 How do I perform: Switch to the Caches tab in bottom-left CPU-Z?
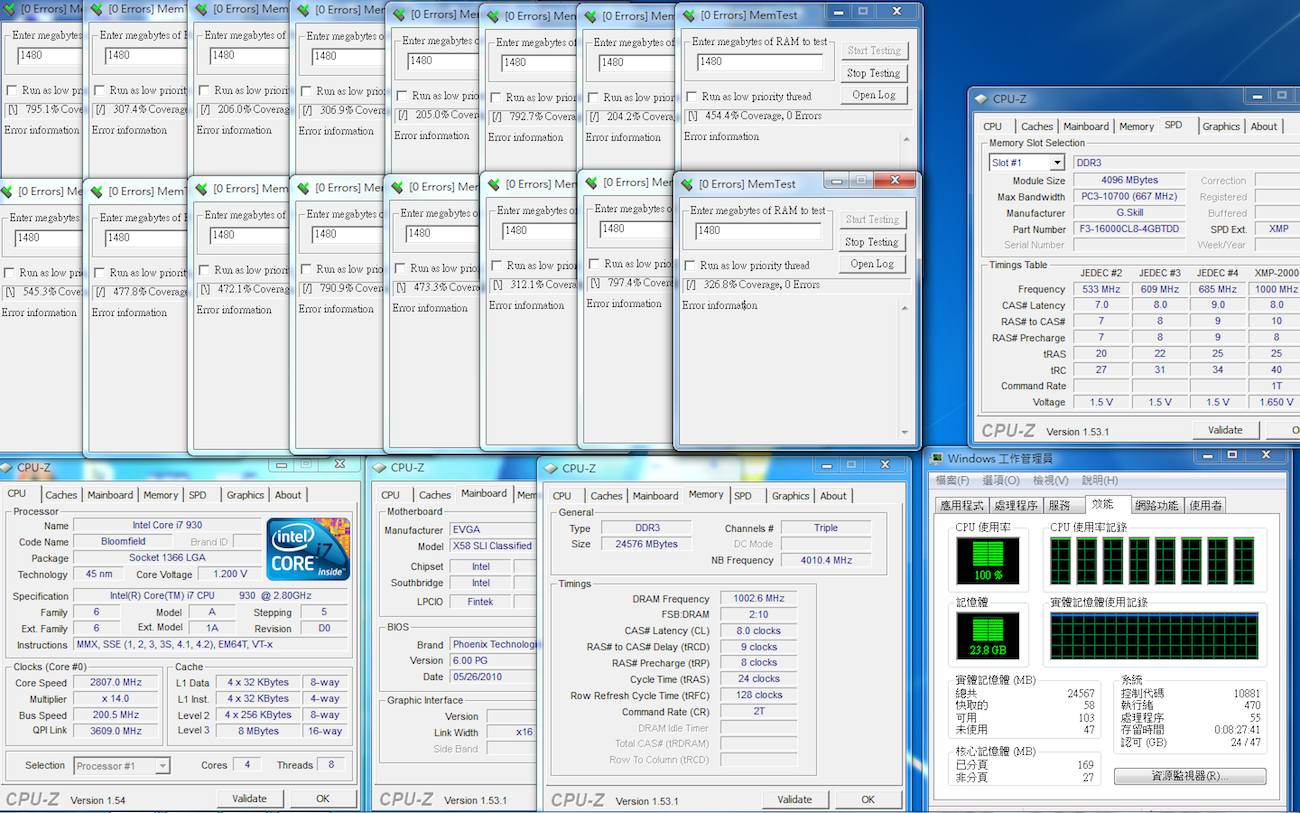61,494
